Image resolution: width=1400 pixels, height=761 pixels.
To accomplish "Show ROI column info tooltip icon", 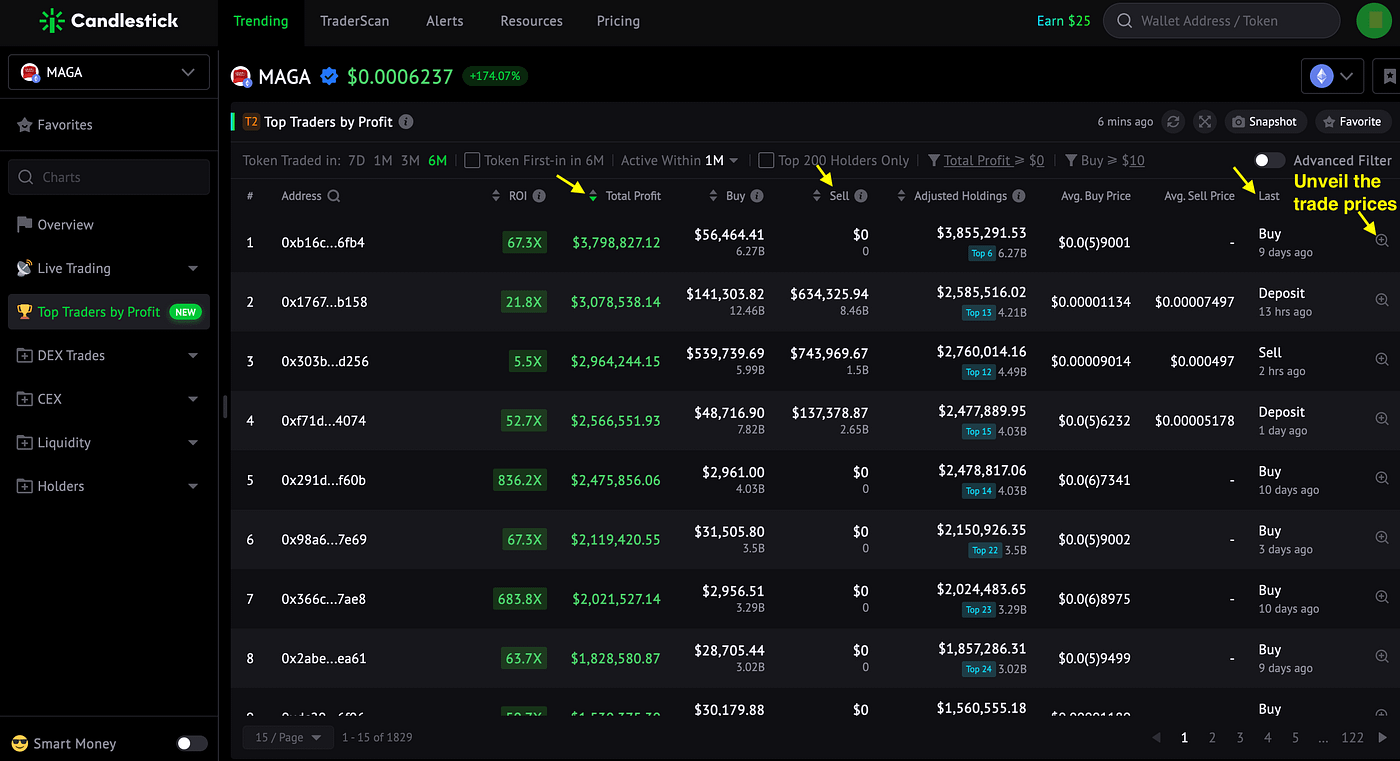I will [x=539, y=196].
